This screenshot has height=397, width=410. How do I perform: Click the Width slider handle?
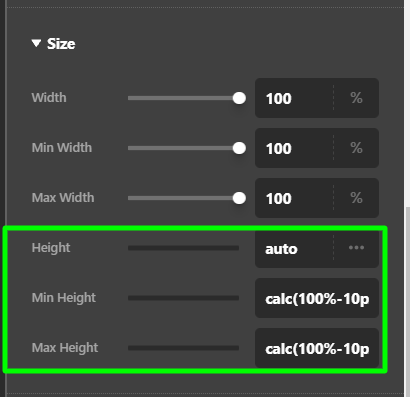(x=239, y=98)
